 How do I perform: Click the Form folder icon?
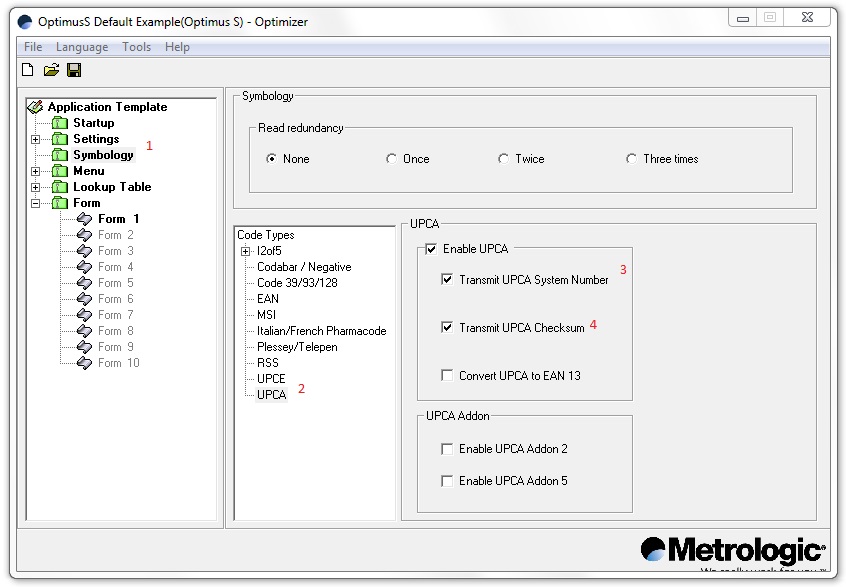[x=59, y=203]
